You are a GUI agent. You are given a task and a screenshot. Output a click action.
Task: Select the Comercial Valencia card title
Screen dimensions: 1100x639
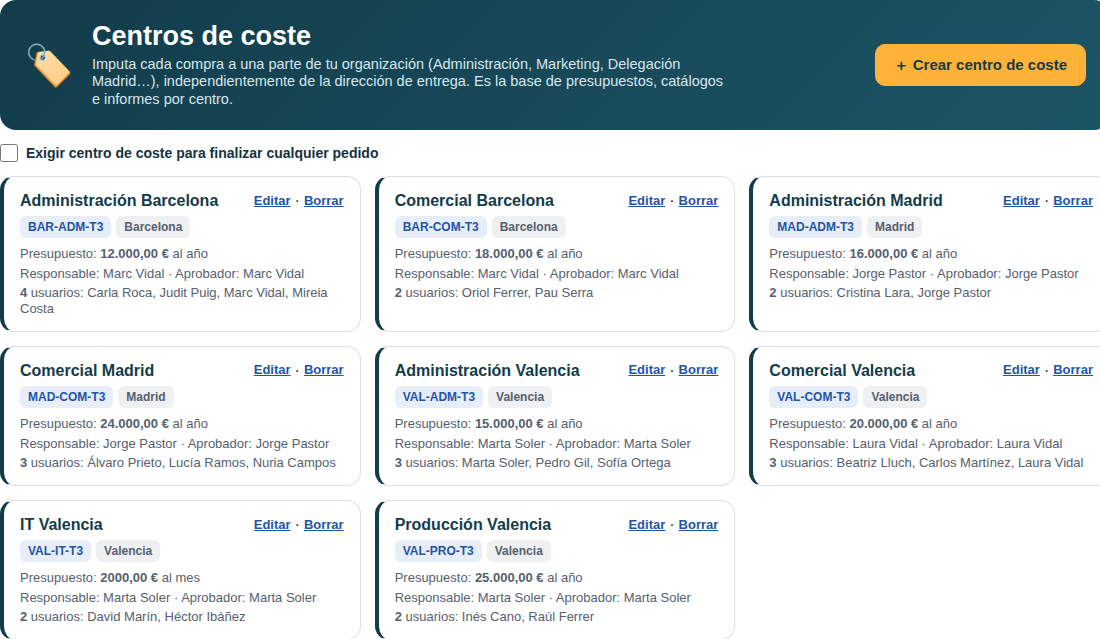coord(843,370)
